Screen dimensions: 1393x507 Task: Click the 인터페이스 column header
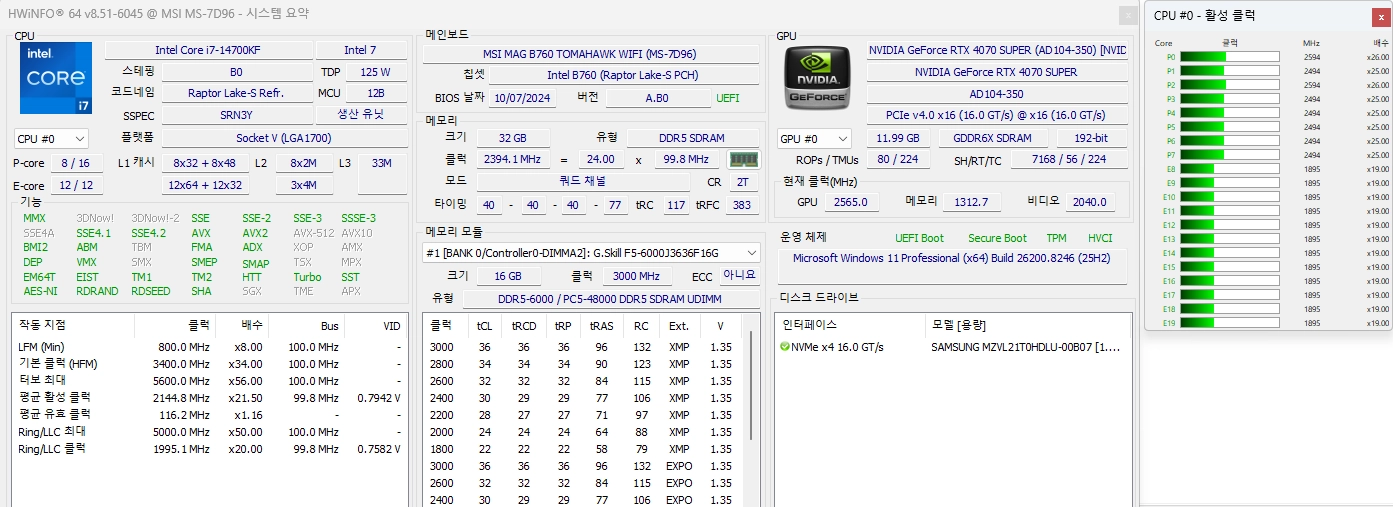(848, 325)
